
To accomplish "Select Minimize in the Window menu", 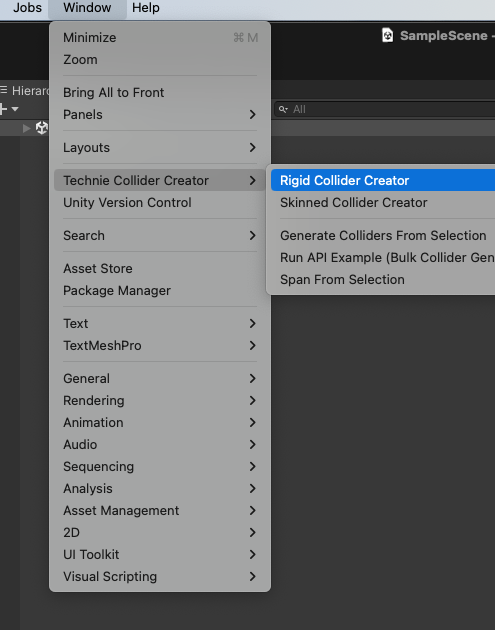I will pos(160,37).
